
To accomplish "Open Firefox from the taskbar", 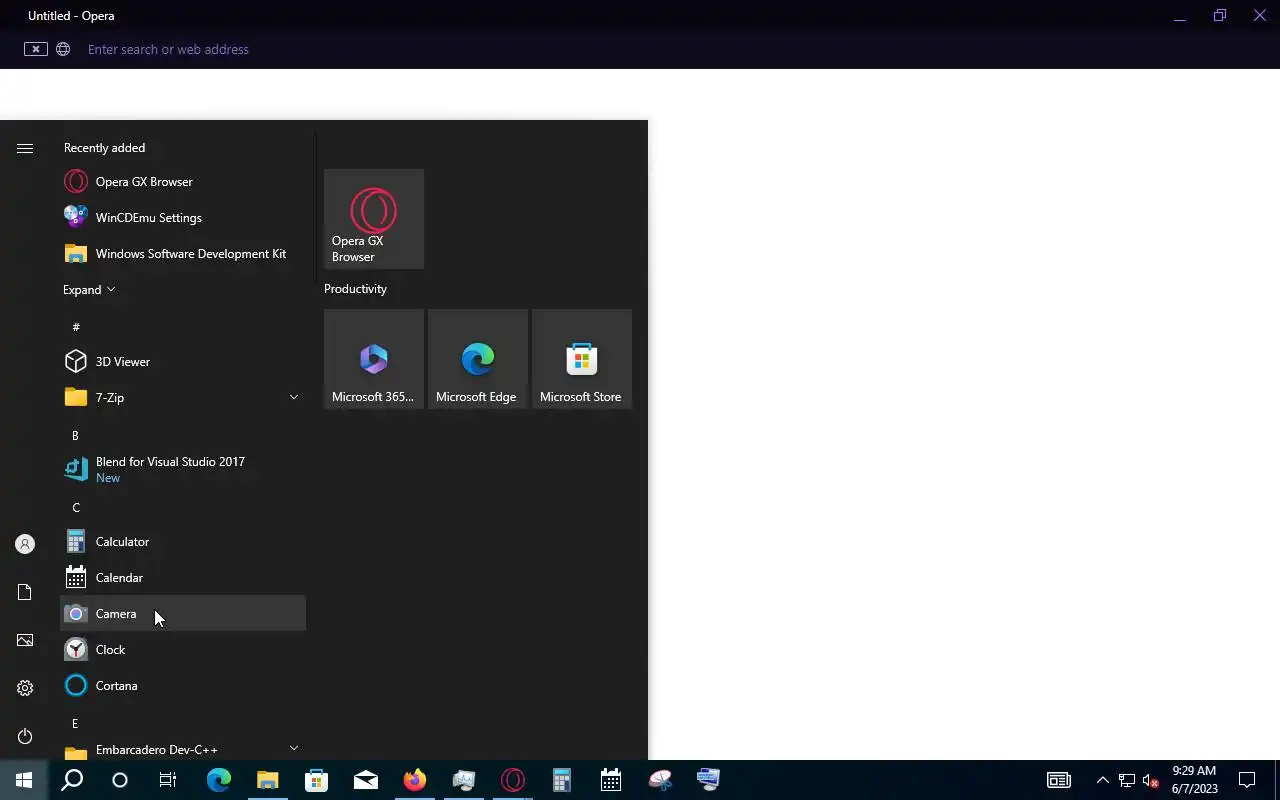I will tap(415, 780).
